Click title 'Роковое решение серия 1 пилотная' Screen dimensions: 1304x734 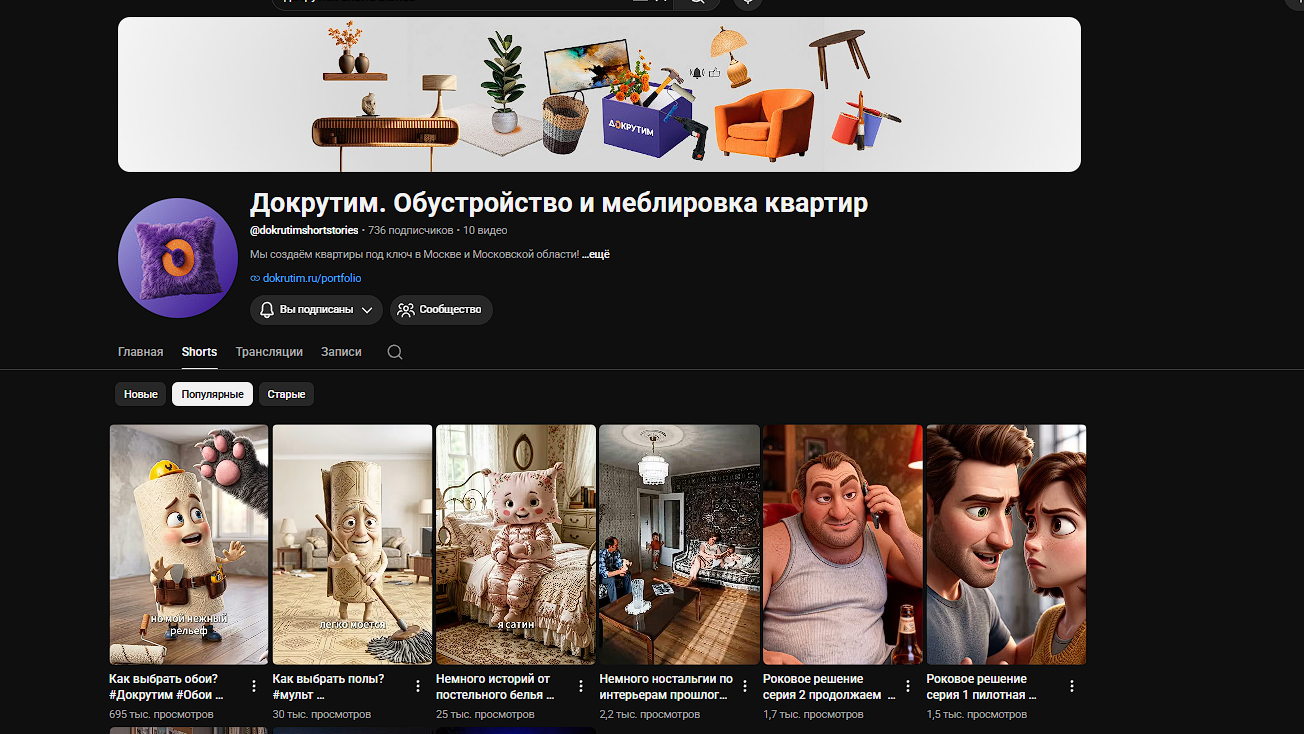pyautogui.click(x=984, y=687)
